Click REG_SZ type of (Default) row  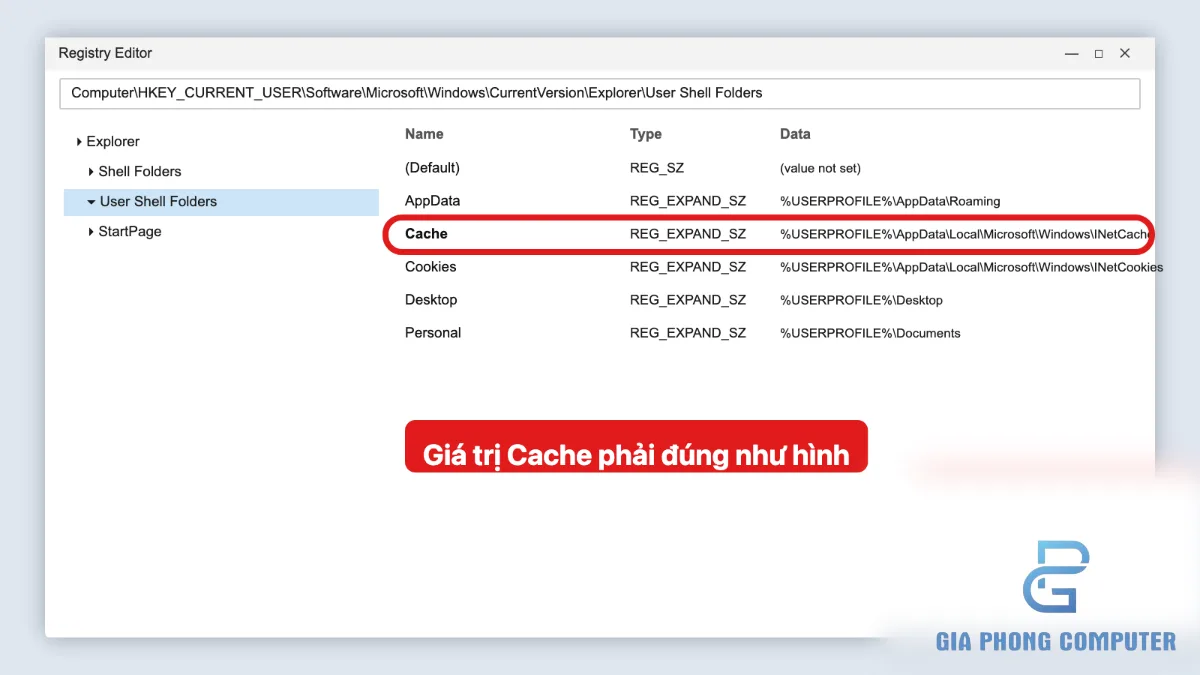pos(657,168)
